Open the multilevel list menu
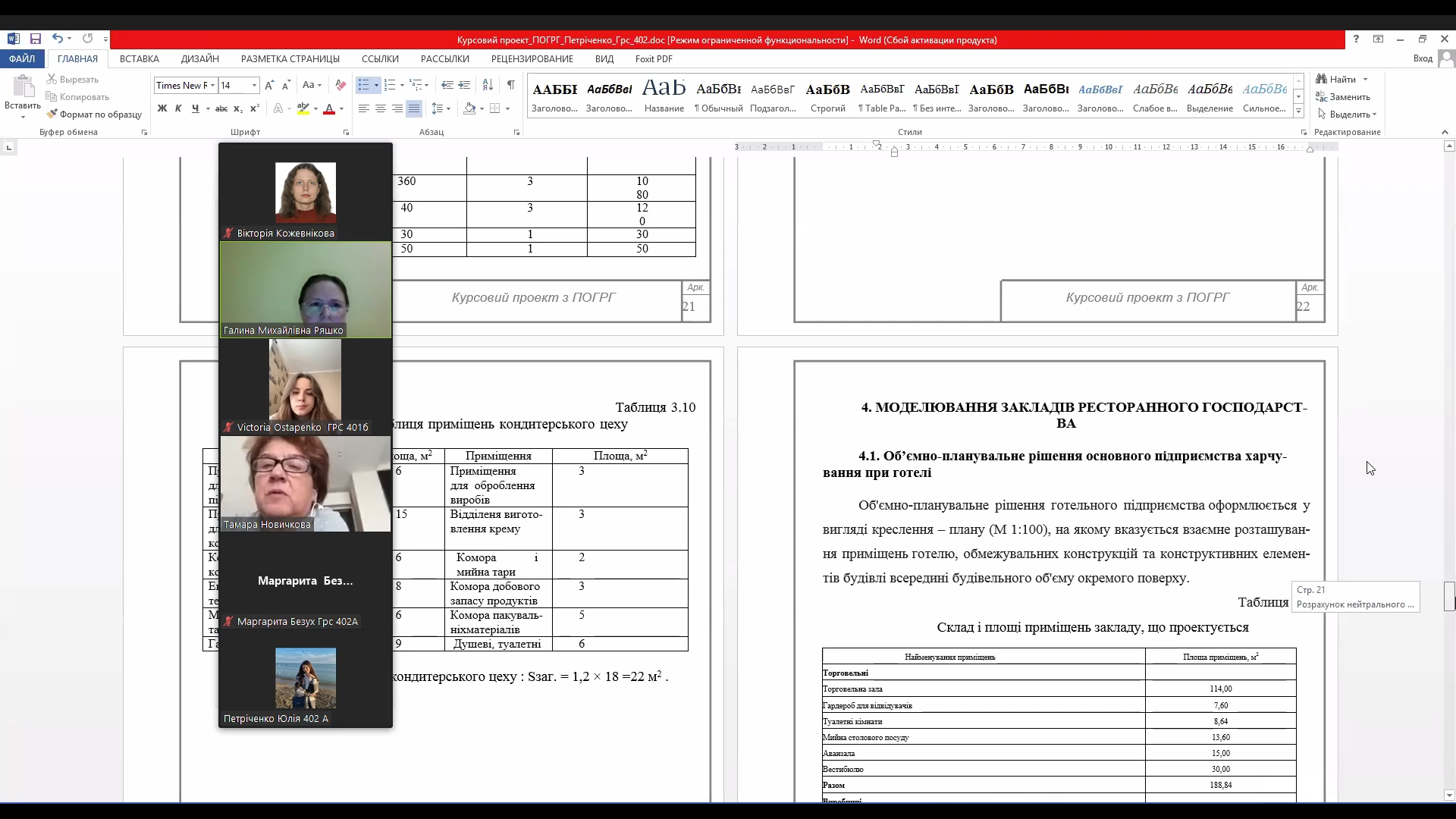Screen dimensions: 1456x819 419,86
